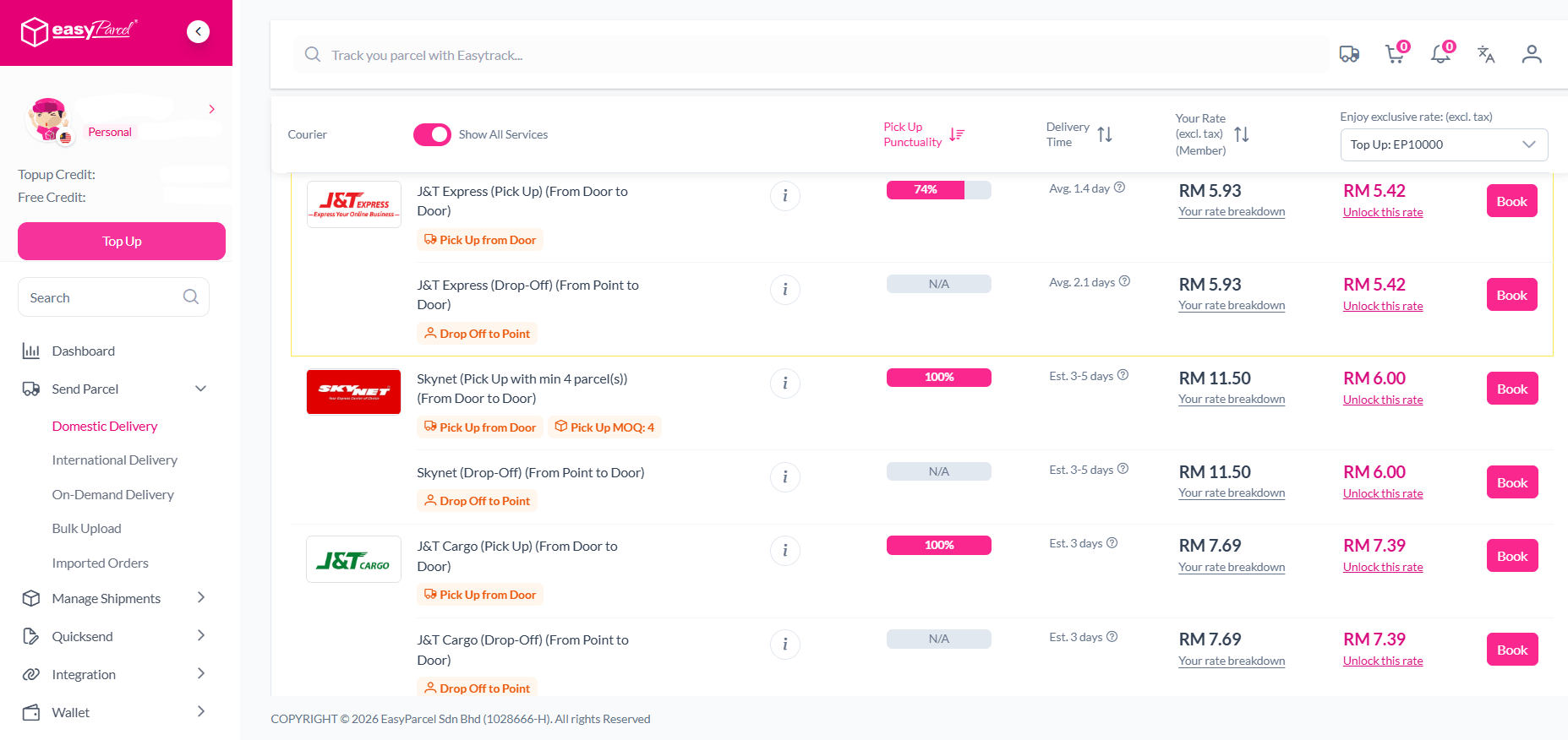
Task: Select Imported Orders menu item
Action: 100,563
